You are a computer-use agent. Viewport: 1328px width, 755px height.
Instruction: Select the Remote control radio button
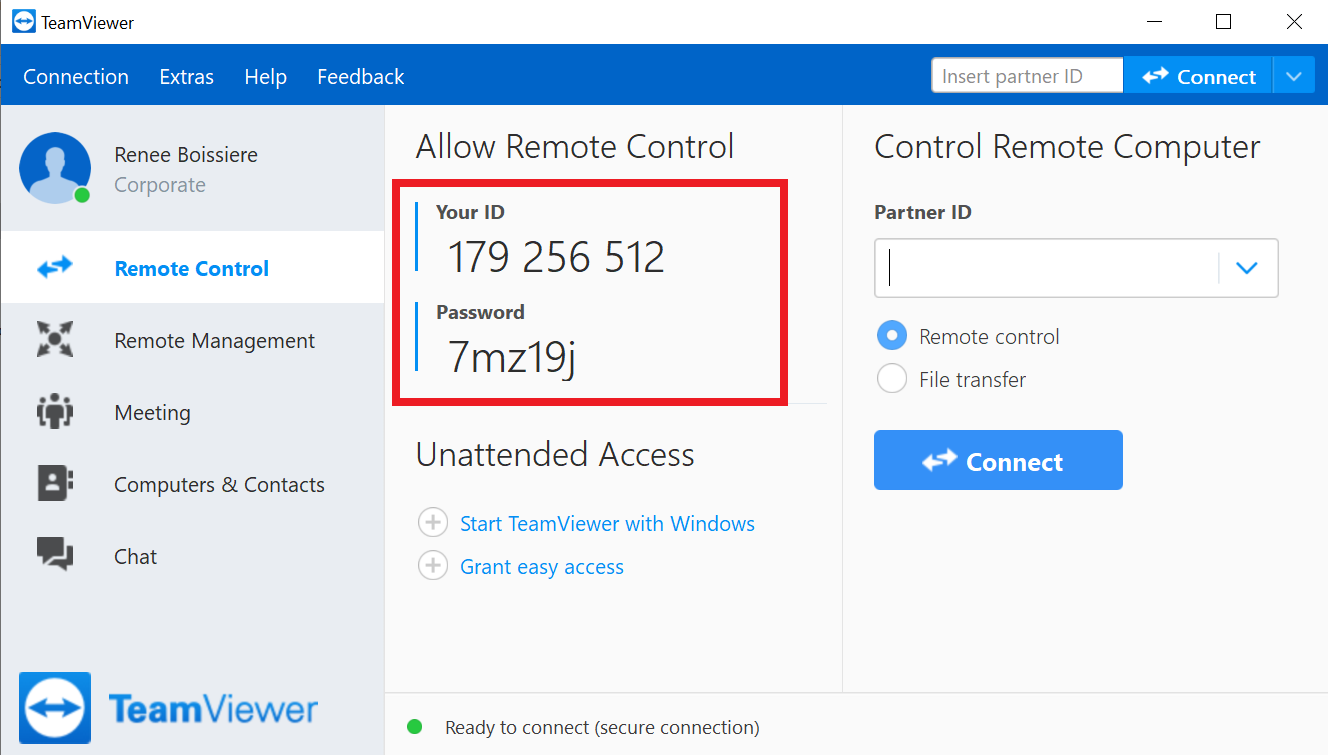tap(891, 336)
